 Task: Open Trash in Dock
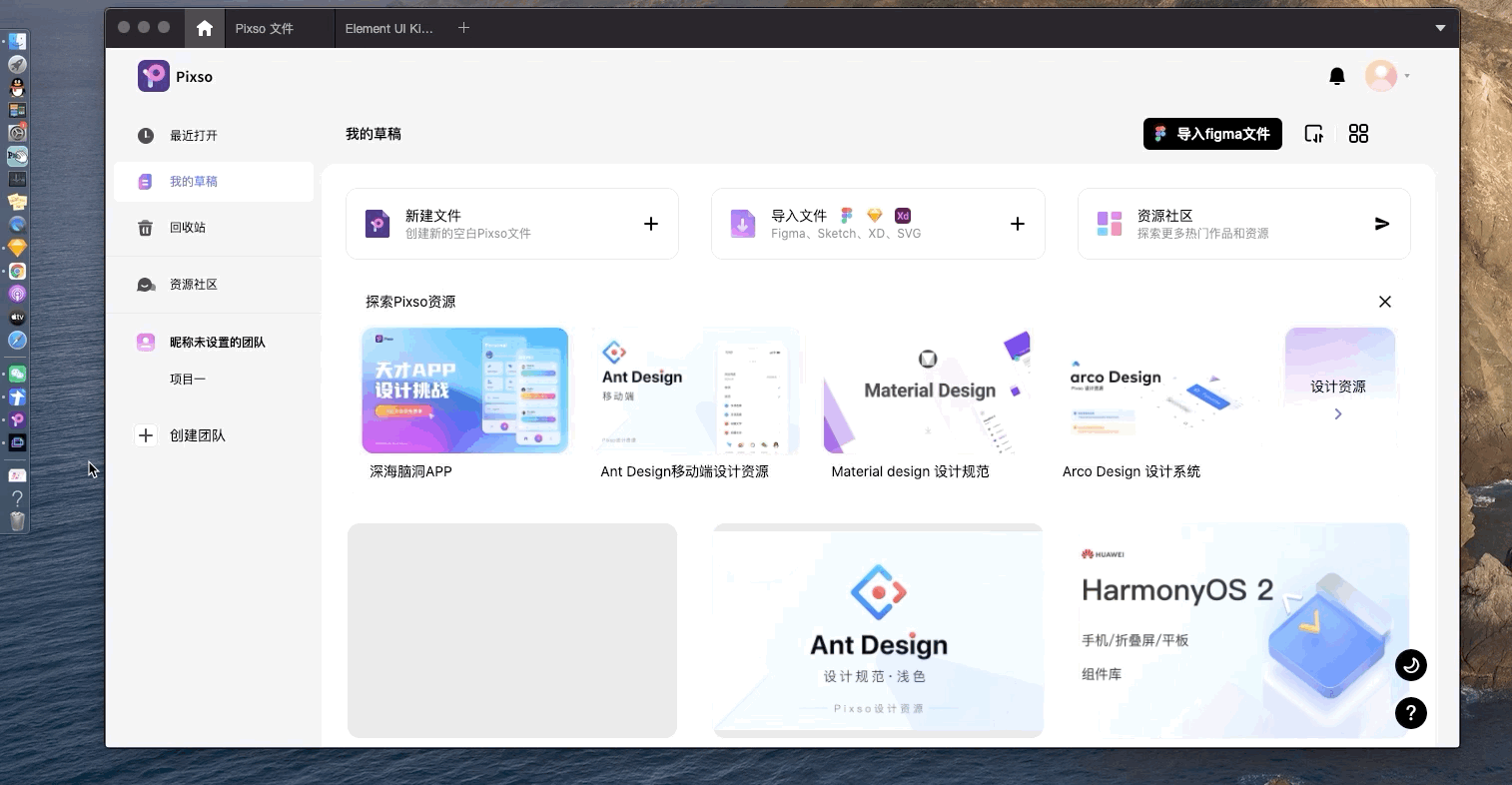pyautogui.click(x=17, y=521)
